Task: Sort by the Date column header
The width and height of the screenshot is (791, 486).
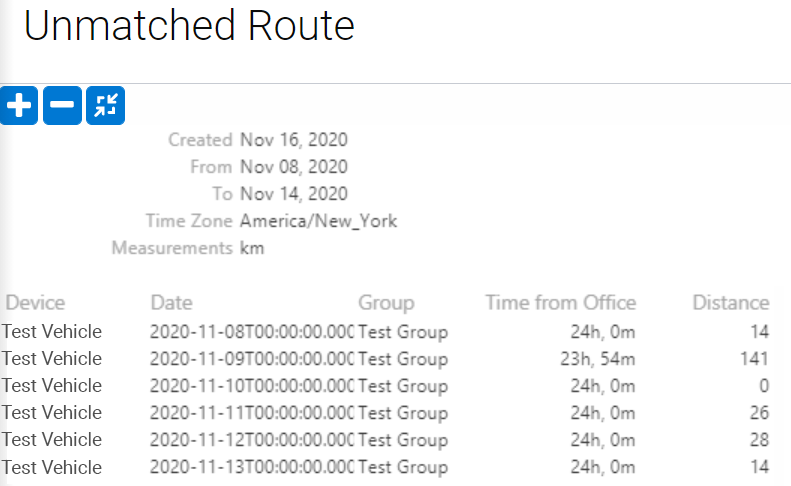Action: pyautogui.click(x=172, y=302)
